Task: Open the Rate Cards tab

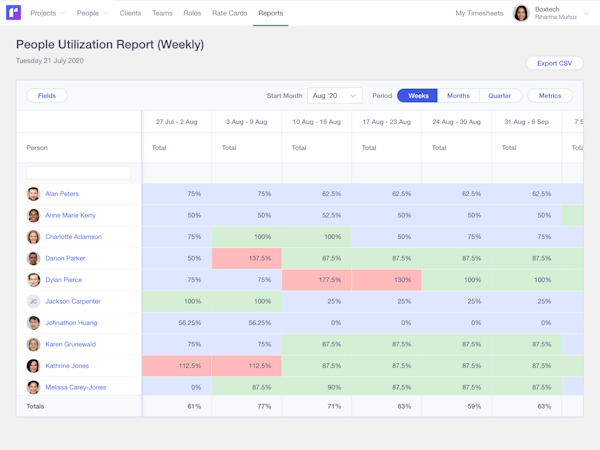Action: pos(230,13)
